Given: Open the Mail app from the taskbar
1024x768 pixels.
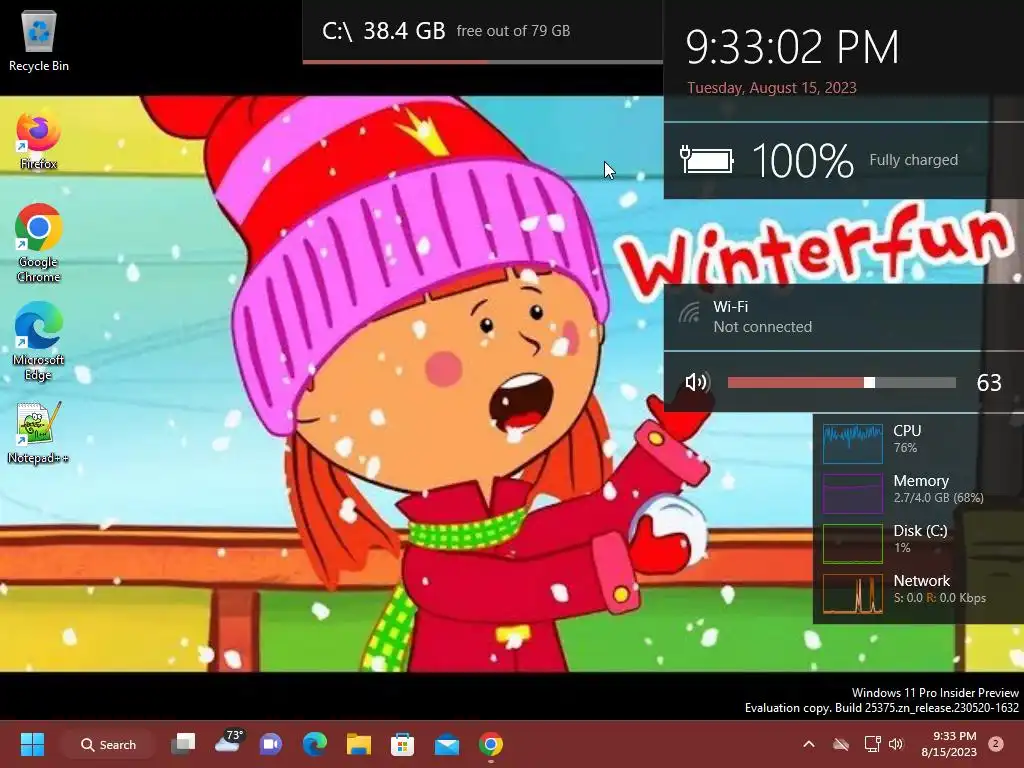Looking at the screenshot, I should pos(447,744).
